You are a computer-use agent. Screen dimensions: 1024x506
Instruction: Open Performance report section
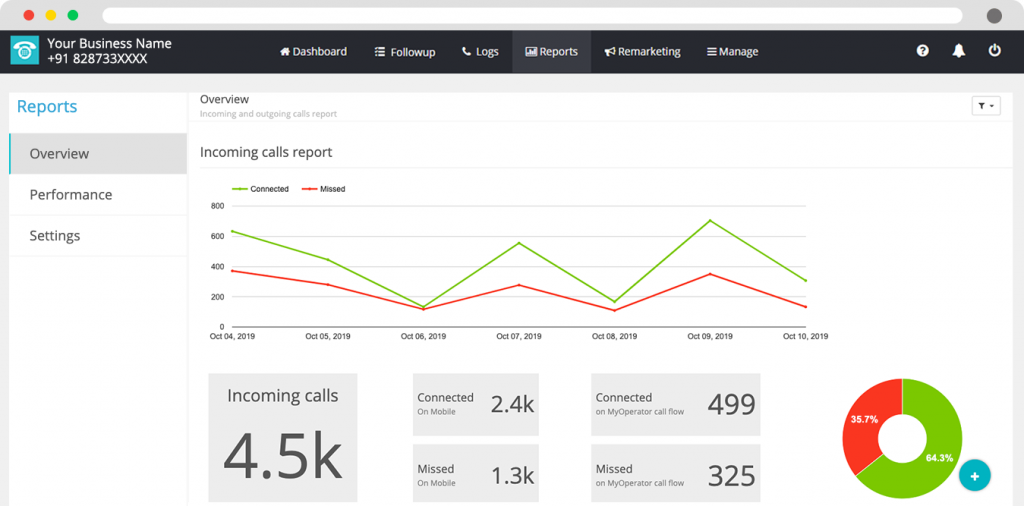pos(98,195)
